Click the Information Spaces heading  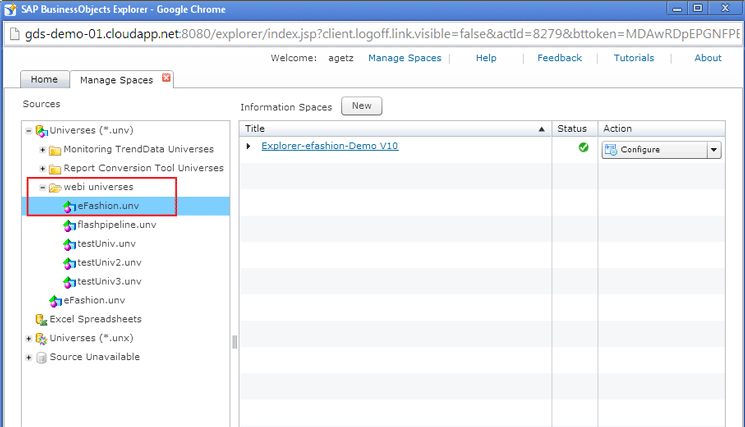coord(286,107)
